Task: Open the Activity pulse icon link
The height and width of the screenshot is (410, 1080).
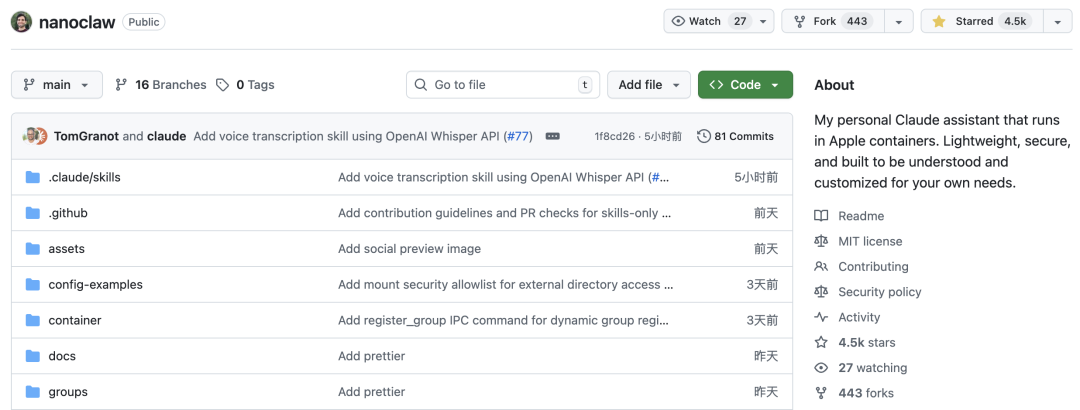Action: (821, 317)
